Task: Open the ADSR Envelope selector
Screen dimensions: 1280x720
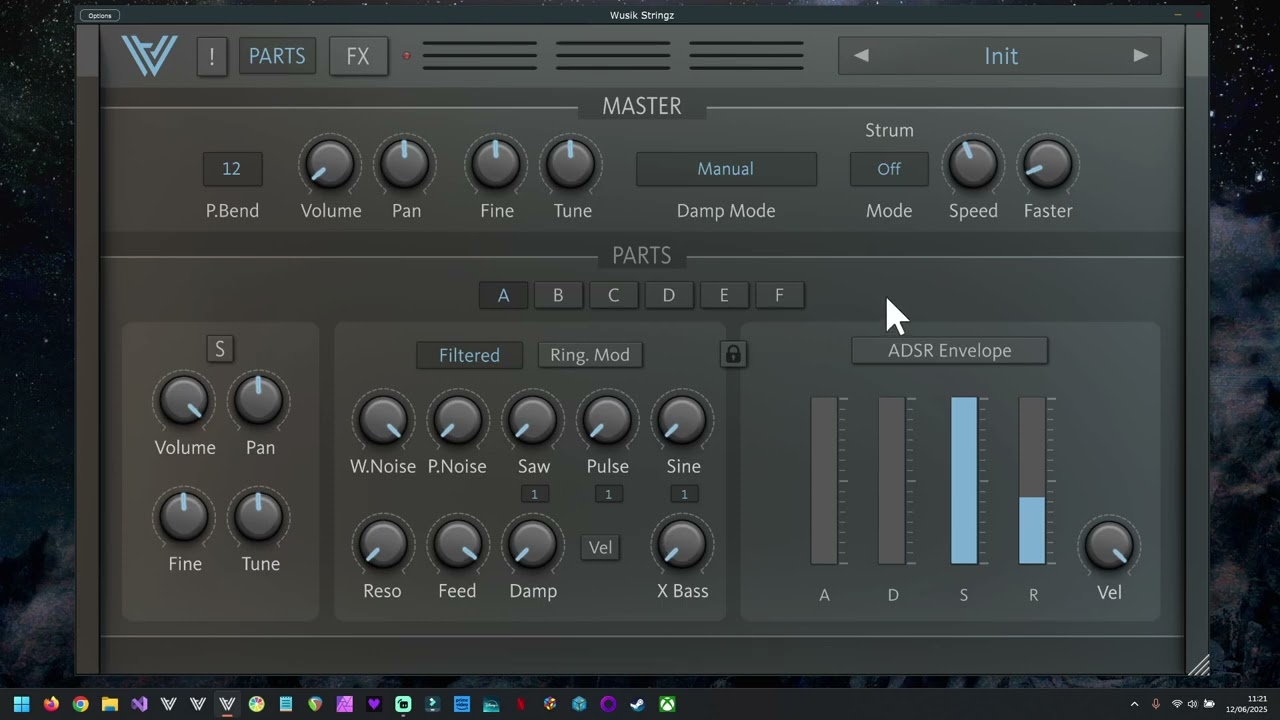Action: (x=949, y=351)
